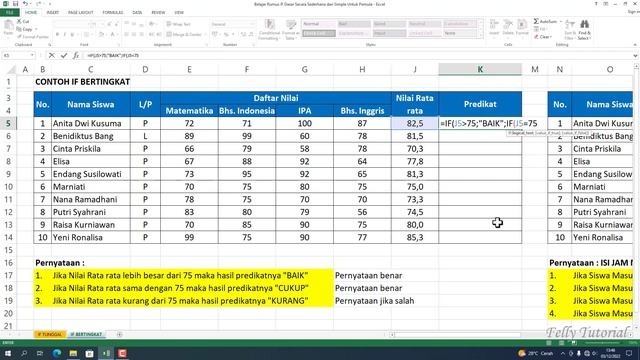Click the 85,3 average for Yeni Ronalisa
Image resolution: width=640 pixels, height=360 pixels.
pyautogui.click(x=415, y=237)
